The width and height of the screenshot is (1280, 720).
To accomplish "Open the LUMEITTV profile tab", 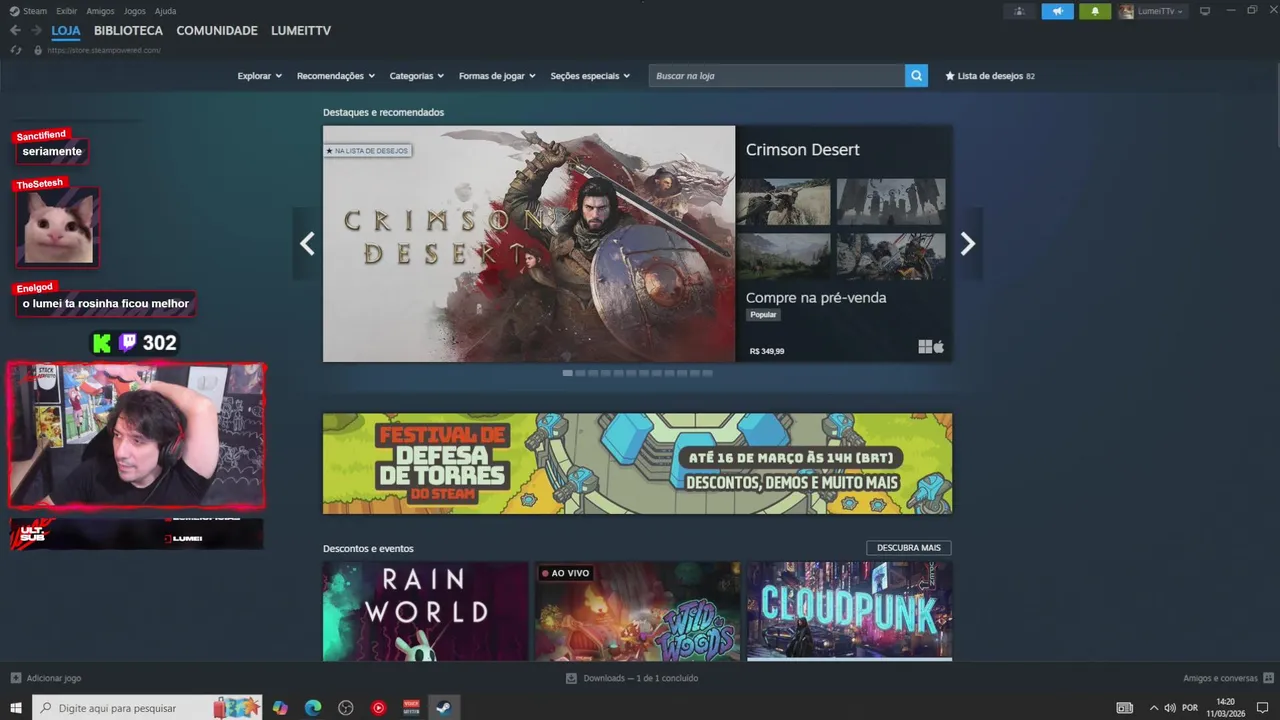I will pos(301,31).
